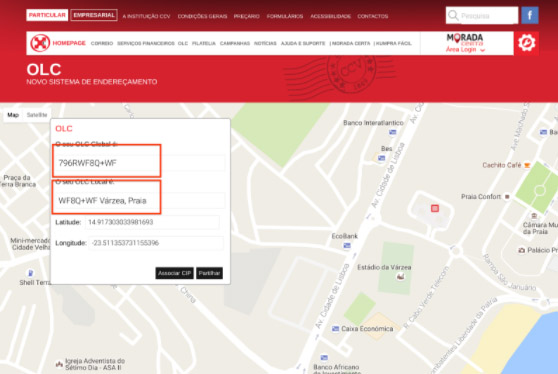The height and width of the screenshot is (374, 558).
Task: Click the CCV homepage logo icon
Action: point(40,43)
